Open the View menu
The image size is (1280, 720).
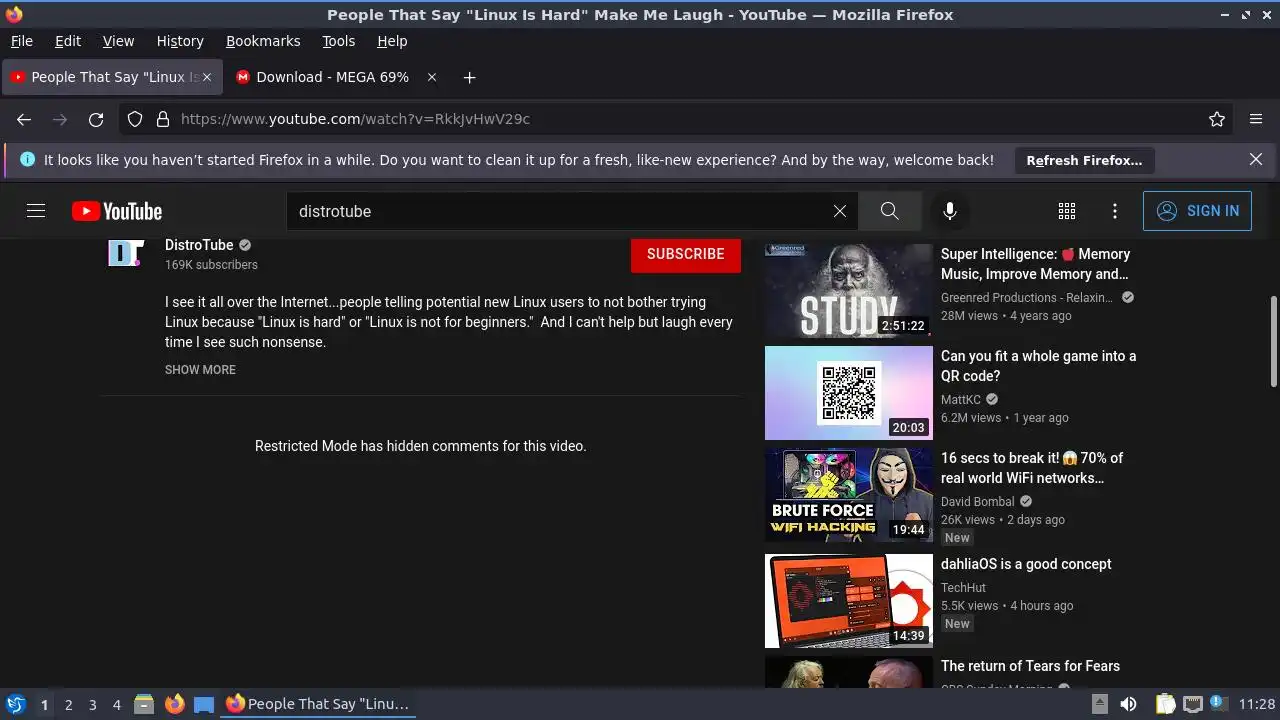click(x=118, y=41)
